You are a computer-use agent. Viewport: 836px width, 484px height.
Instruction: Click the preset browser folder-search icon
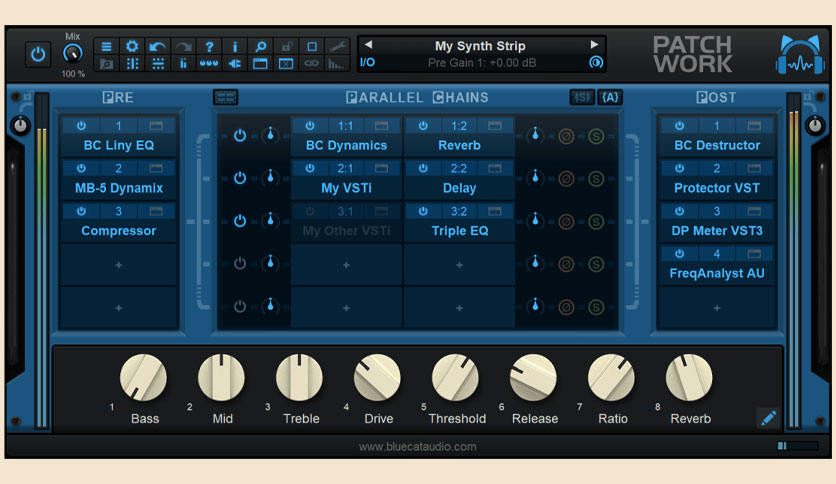pos(107,64)
